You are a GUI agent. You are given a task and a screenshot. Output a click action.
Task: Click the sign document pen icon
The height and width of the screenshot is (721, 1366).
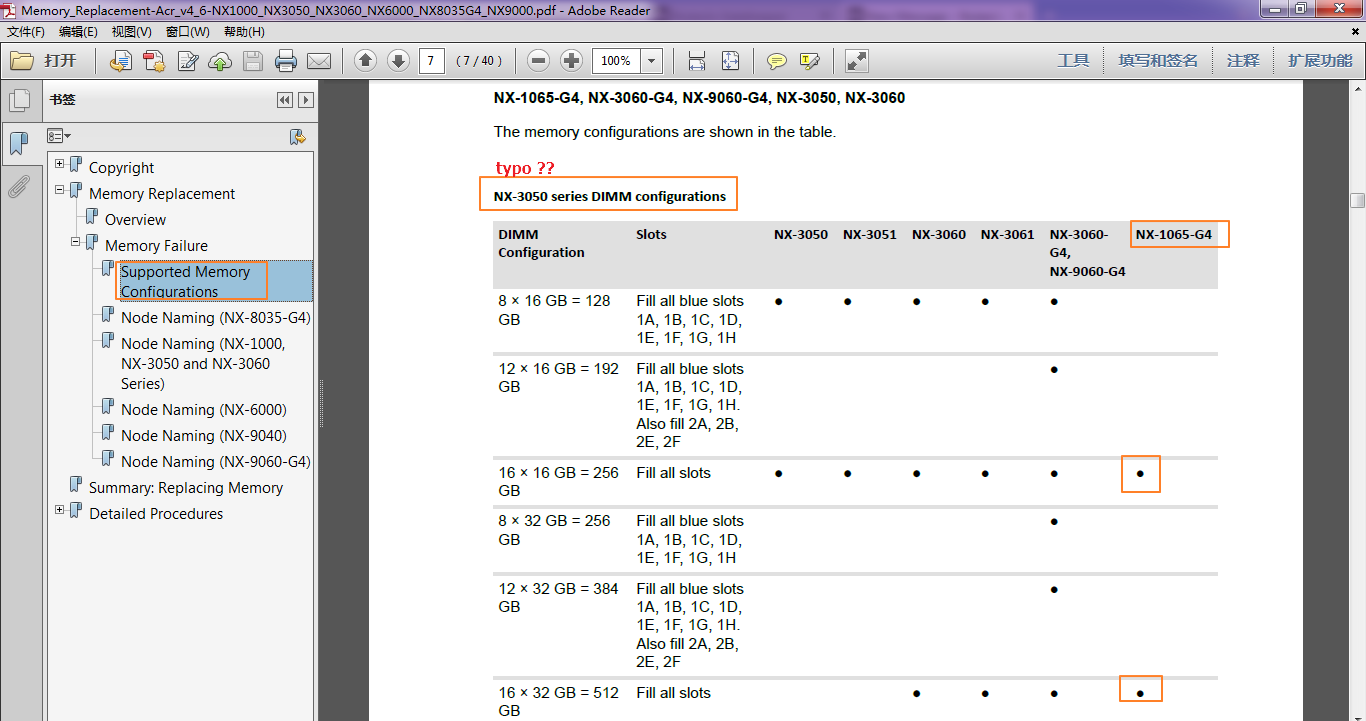pos(187,61)
